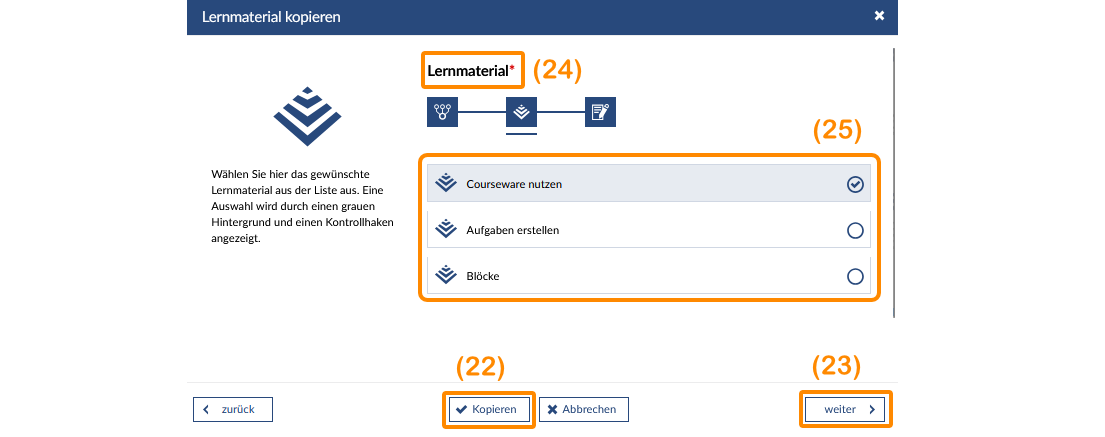This screenshot has width=1105, height=437.
Task: Click the icon beside Aufgaben erstellen
Action: pos(447,230)
